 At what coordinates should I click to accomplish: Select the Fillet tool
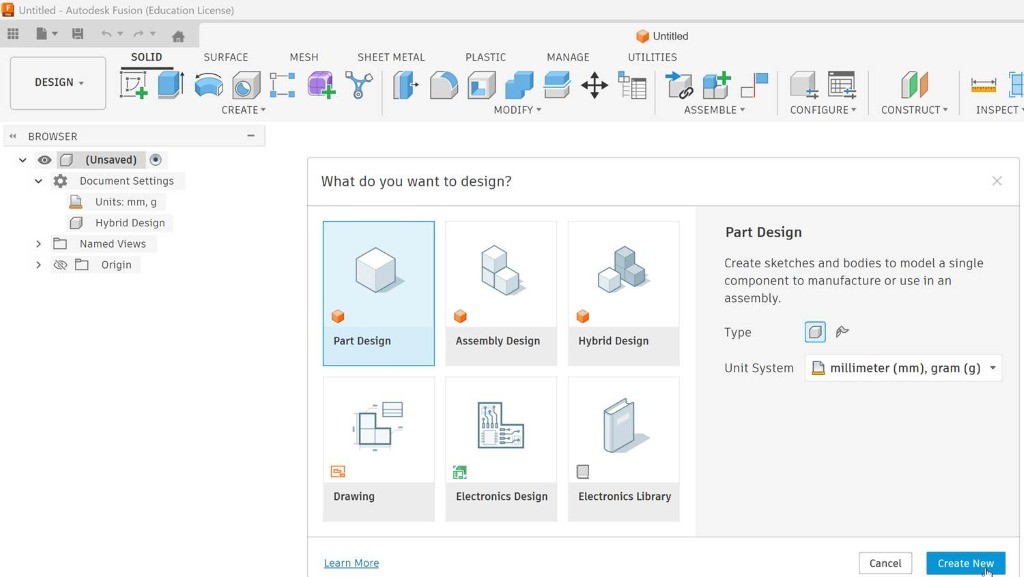click(x=443, y=85)
